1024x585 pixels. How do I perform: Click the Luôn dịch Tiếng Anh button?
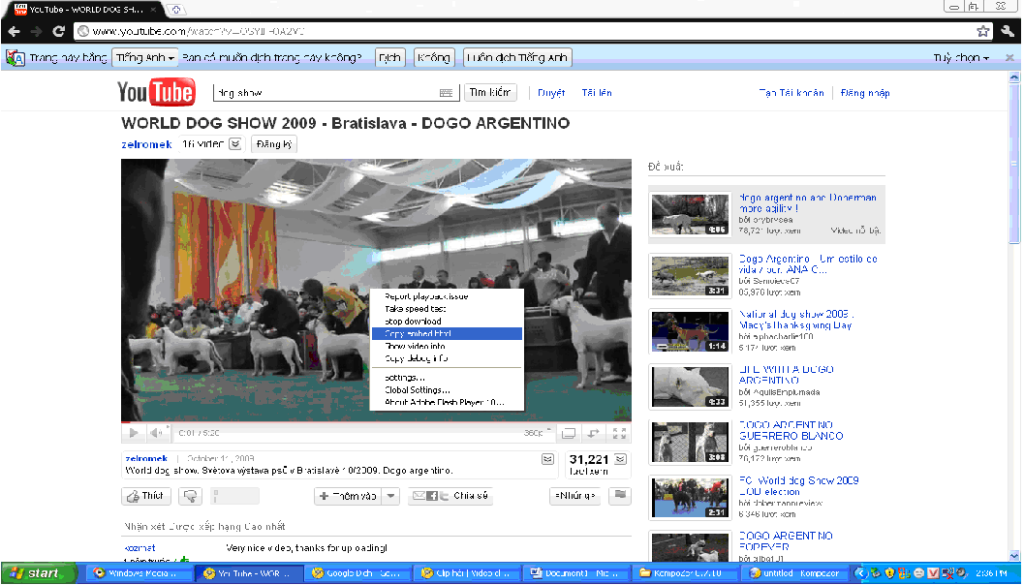pos(517,58)
